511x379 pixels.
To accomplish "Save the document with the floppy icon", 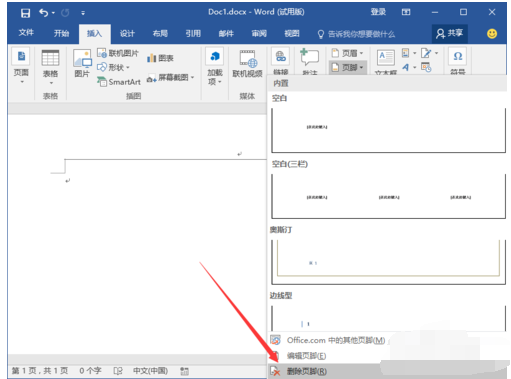I will (25, 13).
